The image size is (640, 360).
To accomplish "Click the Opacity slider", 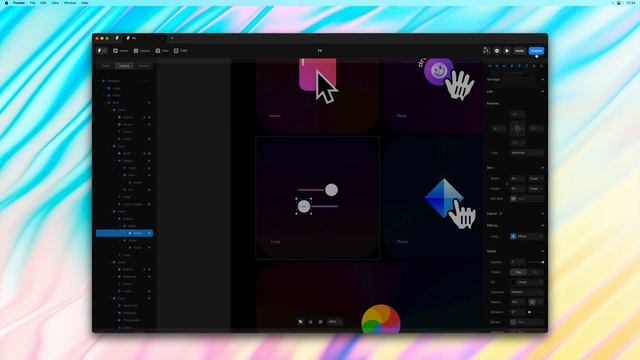I will [536, 262].
